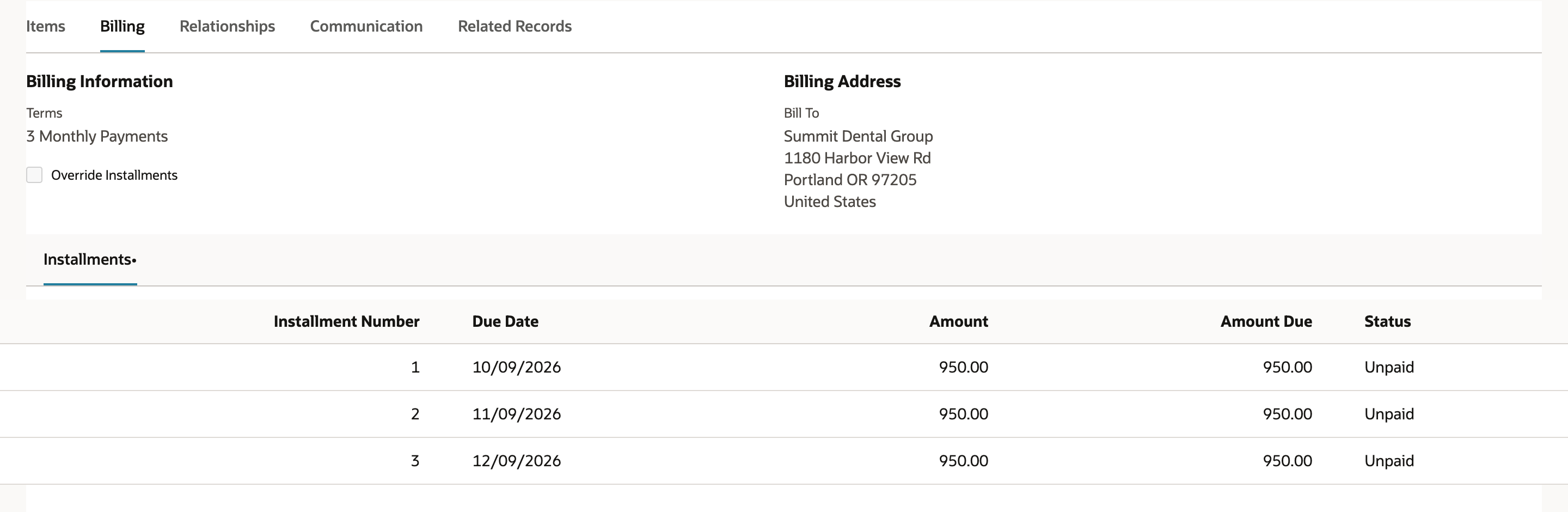Click Unpaid status of installment 3
The height and width of the screenshot is (512, 1568).
[1389, 461]
